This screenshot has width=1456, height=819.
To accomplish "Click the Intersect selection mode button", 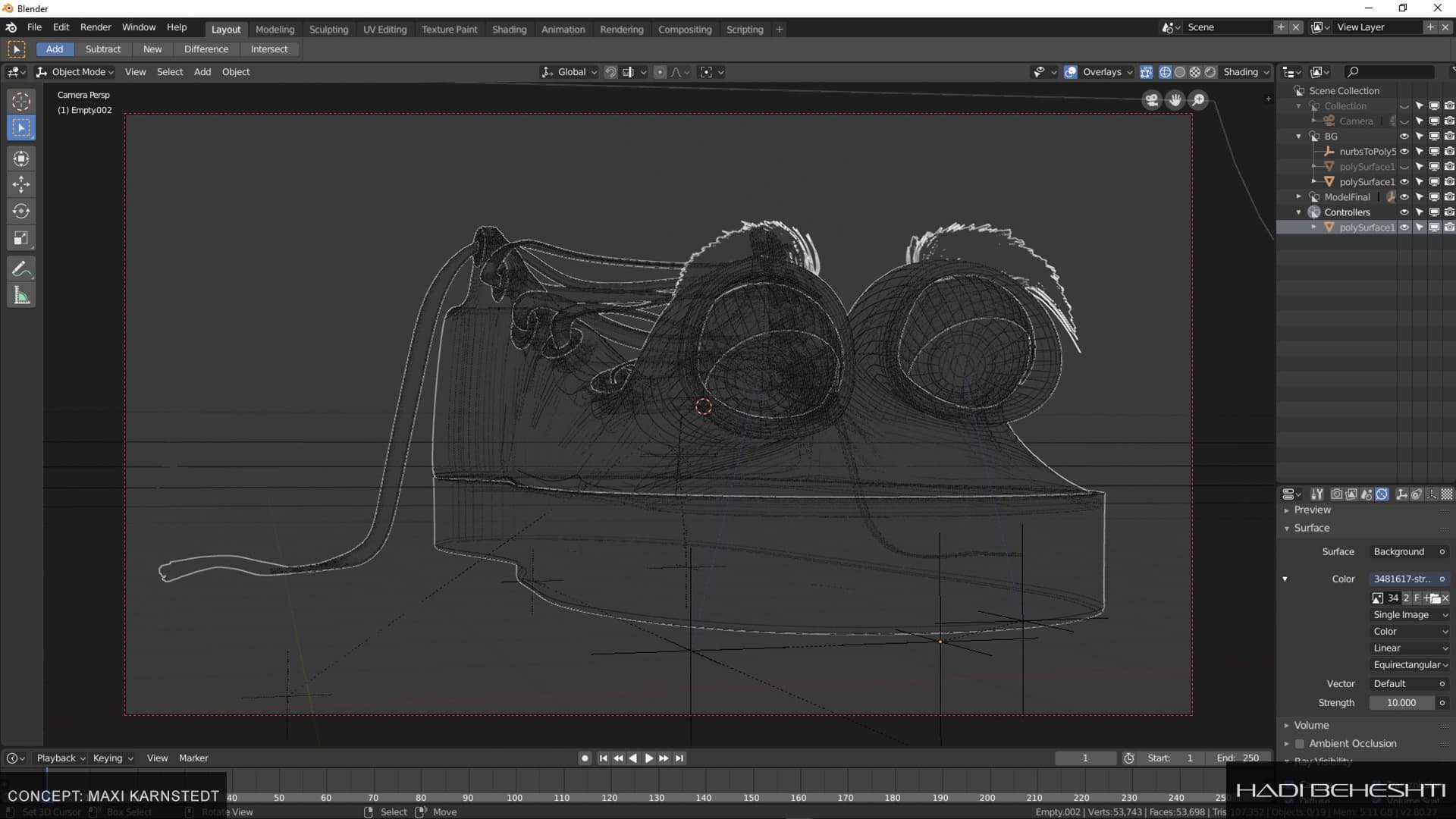I will click(269, 49).
